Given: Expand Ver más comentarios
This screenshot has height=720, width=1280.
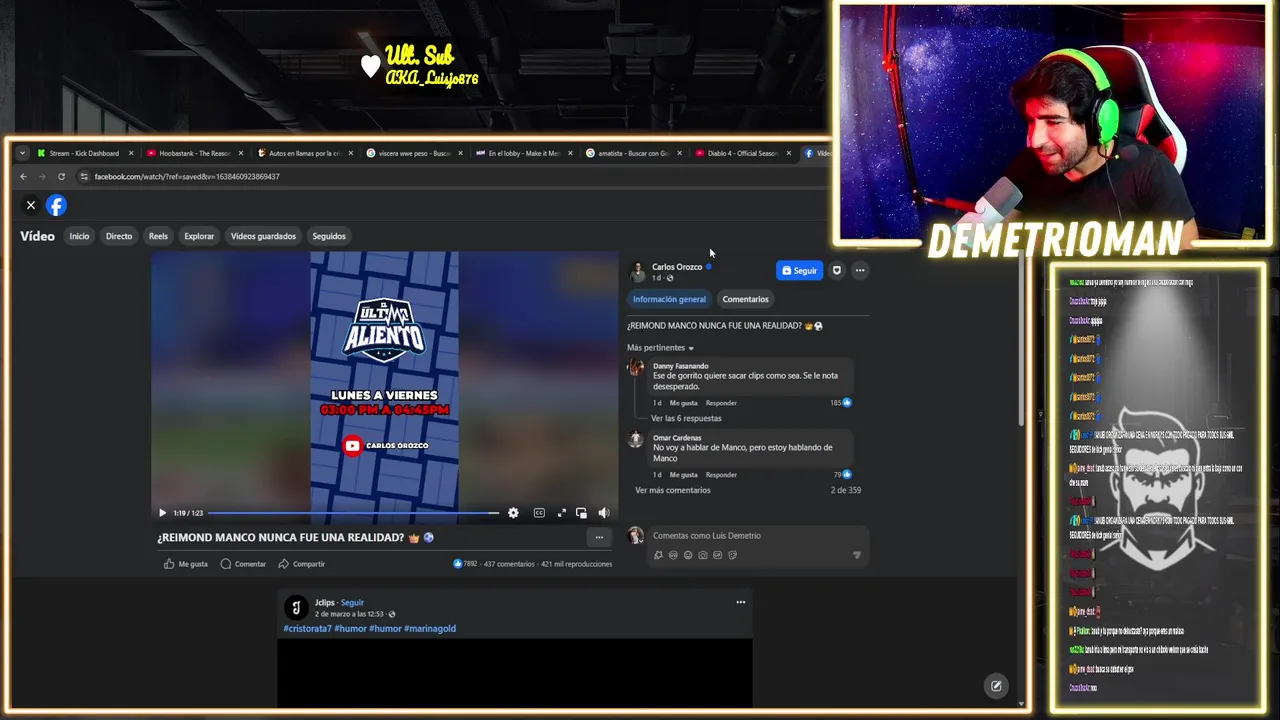Looking at the screenshot, I should tap(673, 490).
